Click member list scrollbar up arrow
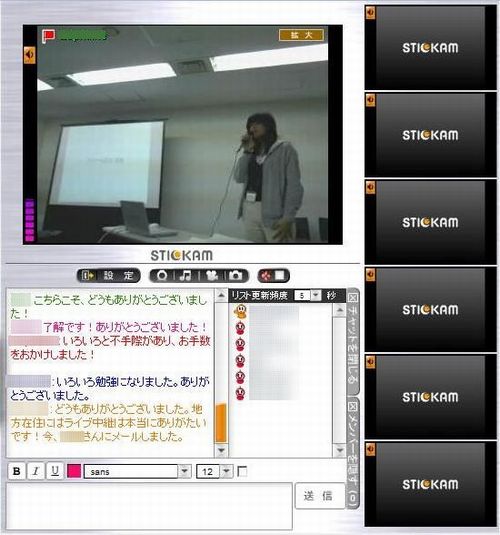Viewport: 500px width, 535px height. [x=339, y=310]
